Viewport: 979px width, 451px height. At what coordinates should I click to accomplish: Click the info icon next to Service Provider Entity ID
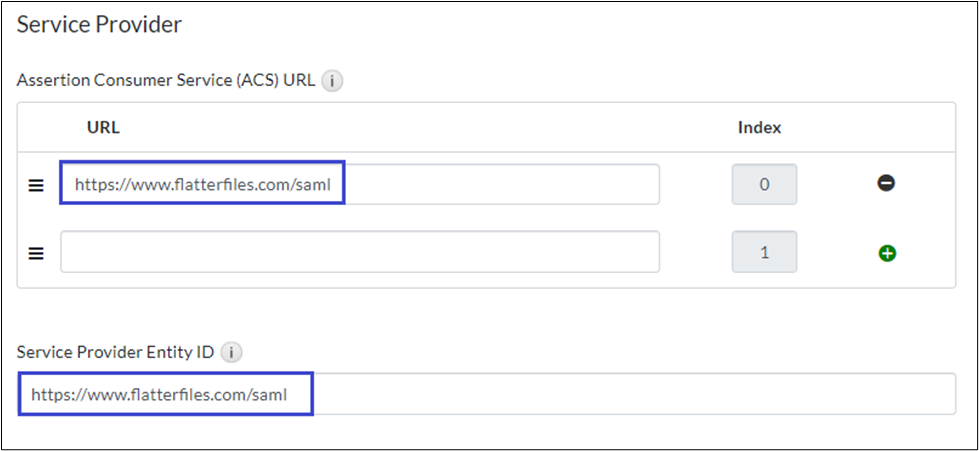231,353
